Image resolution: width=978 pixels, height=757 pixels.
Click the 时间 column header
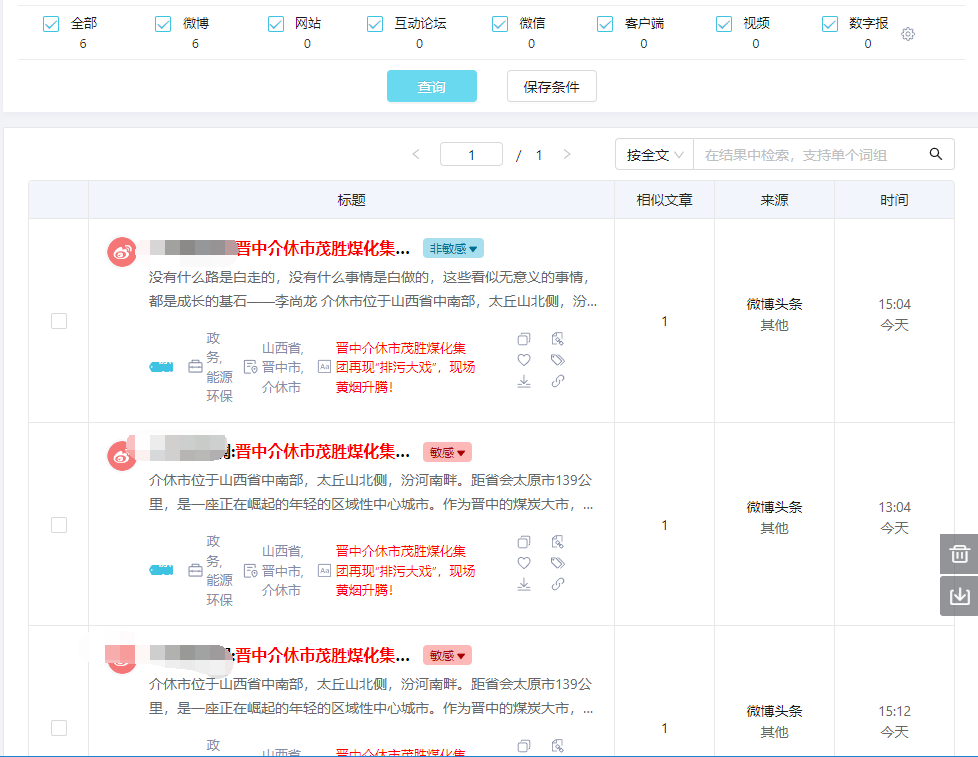click(894, 200)
